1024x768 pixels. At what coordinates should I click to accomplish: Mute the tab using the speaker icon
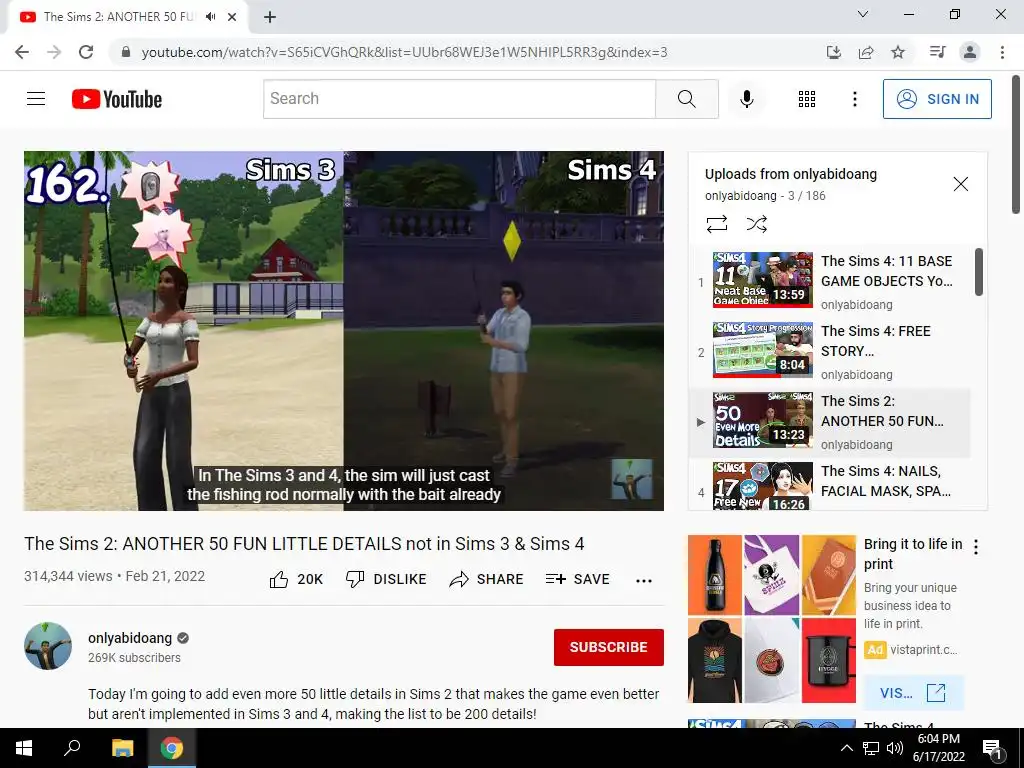pyautogui.click(x=210, y=17)
